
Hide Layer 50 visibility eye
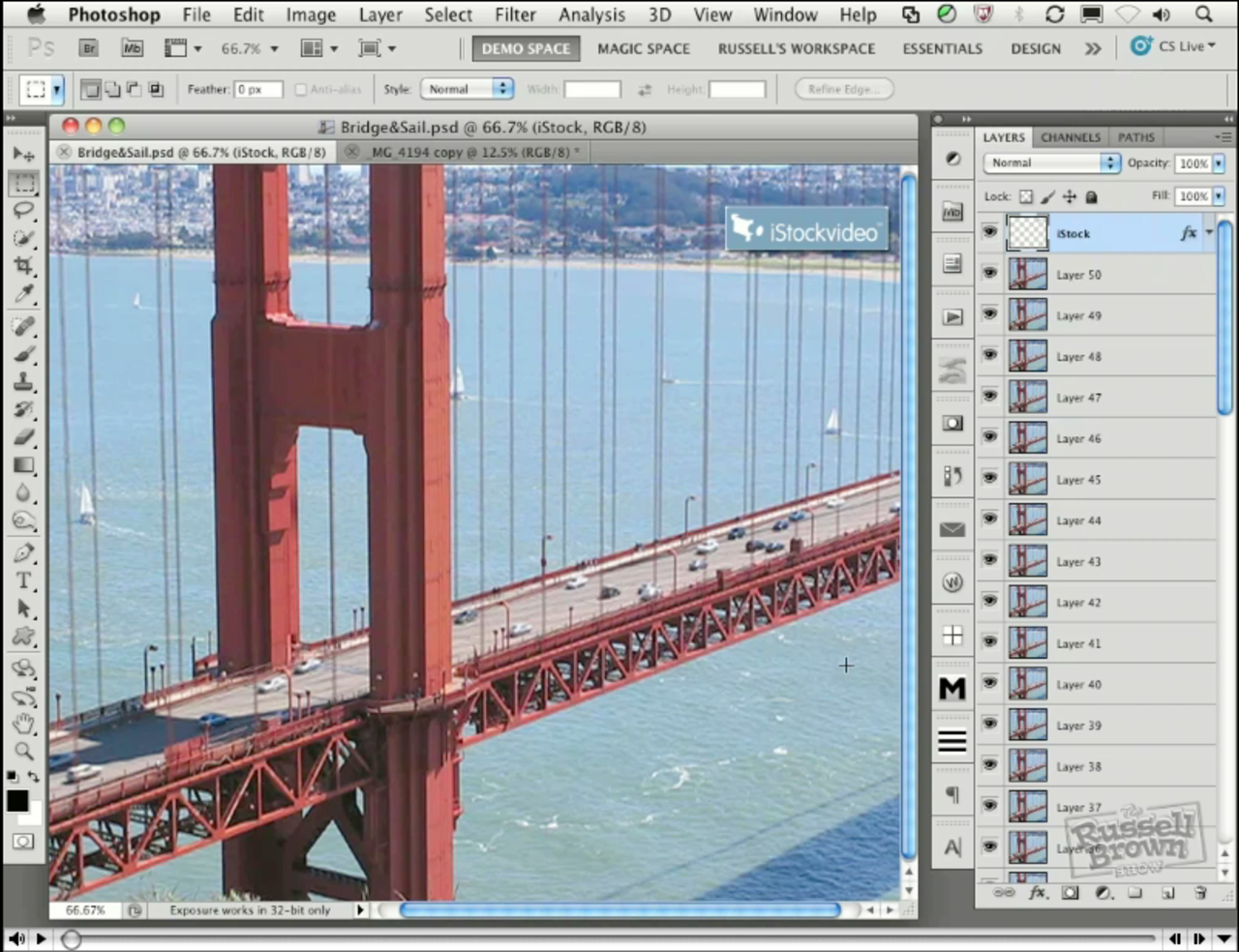point(989,274)
